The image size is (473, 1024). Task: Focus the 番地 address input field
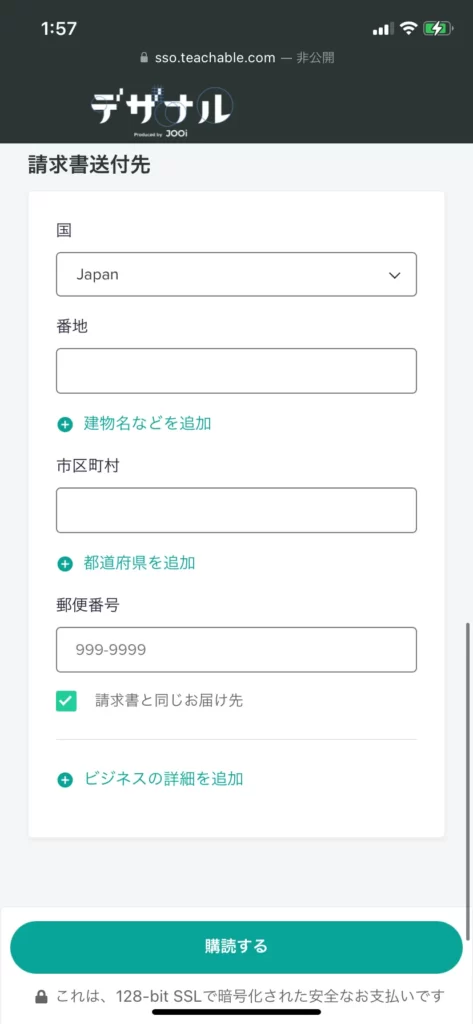click(236, 371)
